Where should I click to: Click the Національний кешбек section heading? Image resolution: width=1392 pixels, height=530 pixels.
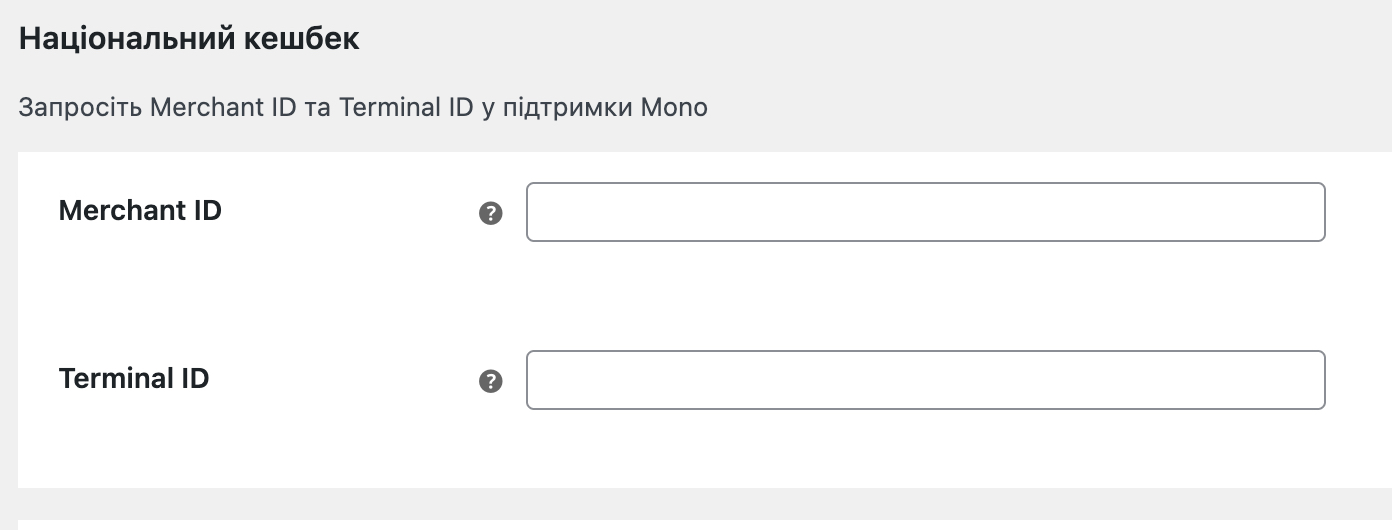[x=189, y=40]
